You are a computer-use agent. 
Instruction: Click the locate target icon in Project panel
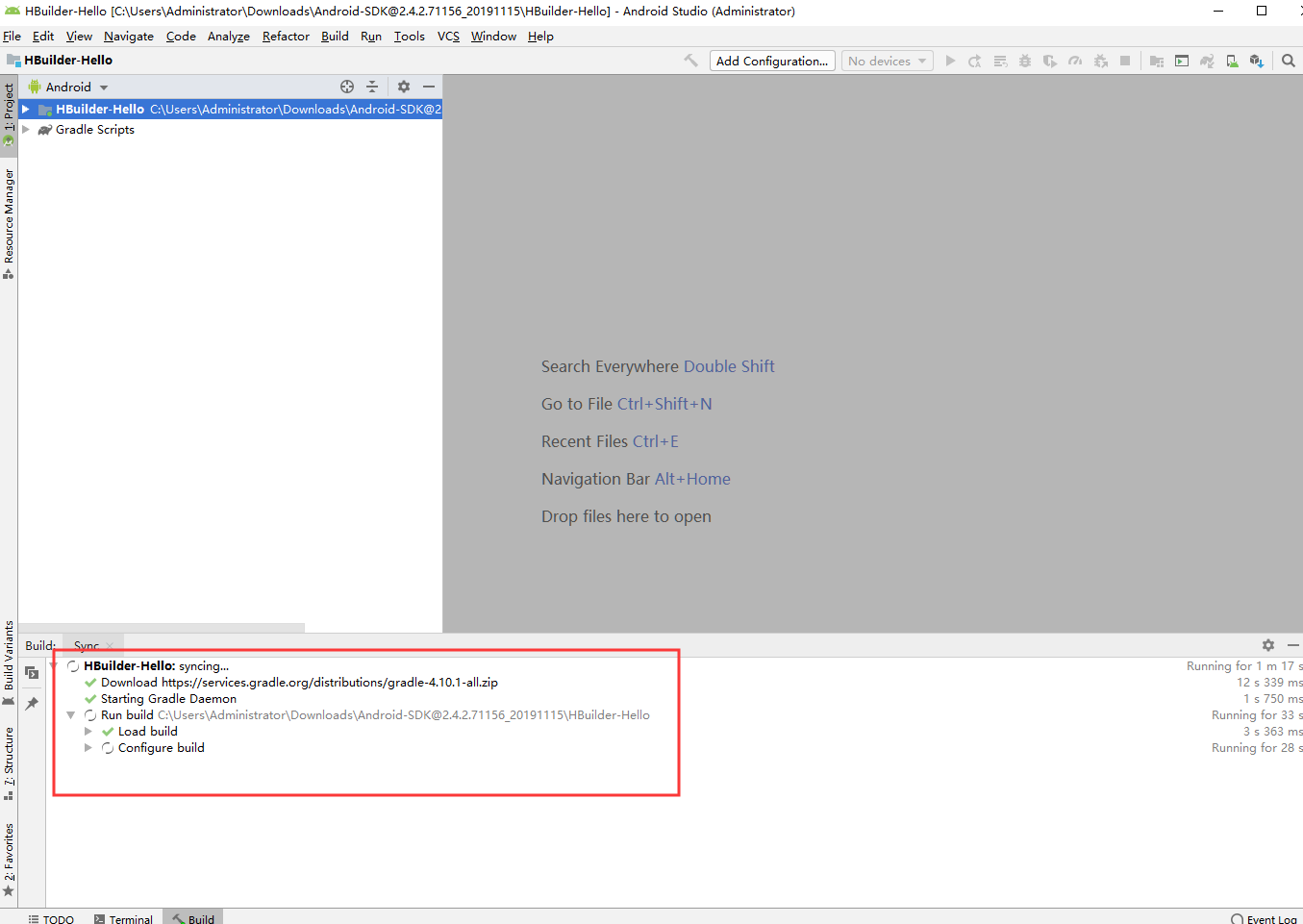[x=347, y=87]
